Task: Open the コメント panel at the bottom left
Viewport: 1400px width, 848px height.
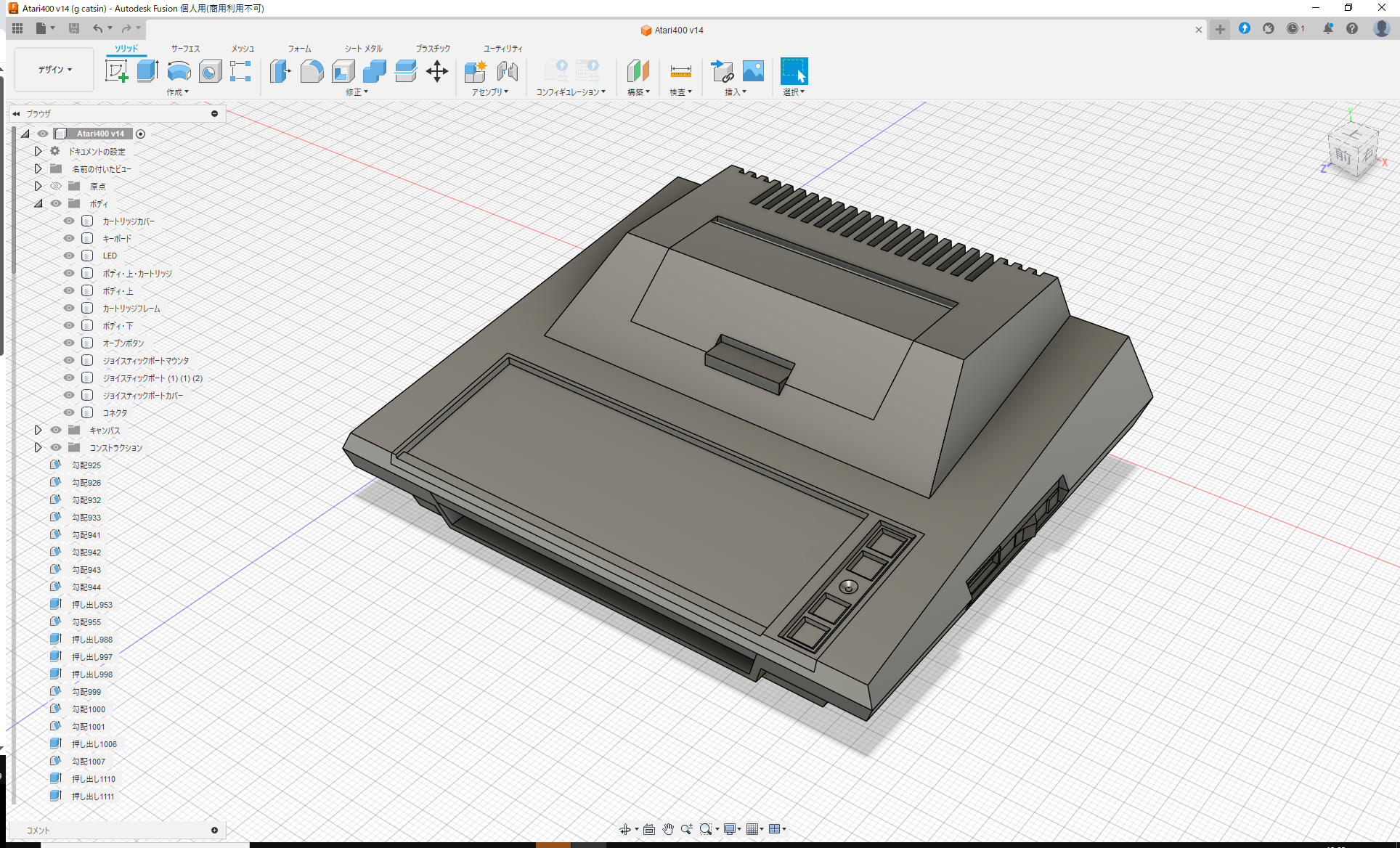Action: pos(38,830)
